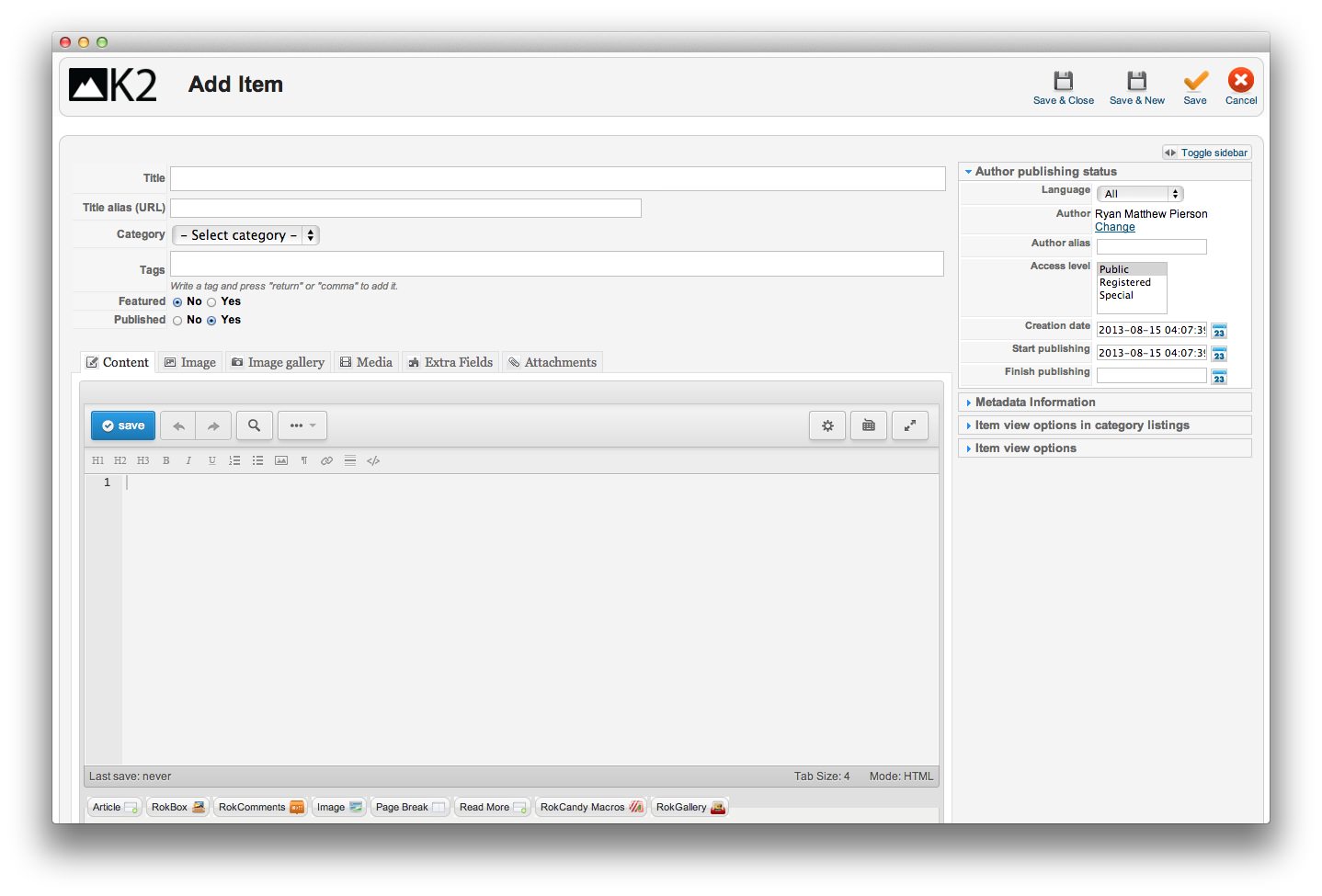Click into the Title input field

coord(557,179)
